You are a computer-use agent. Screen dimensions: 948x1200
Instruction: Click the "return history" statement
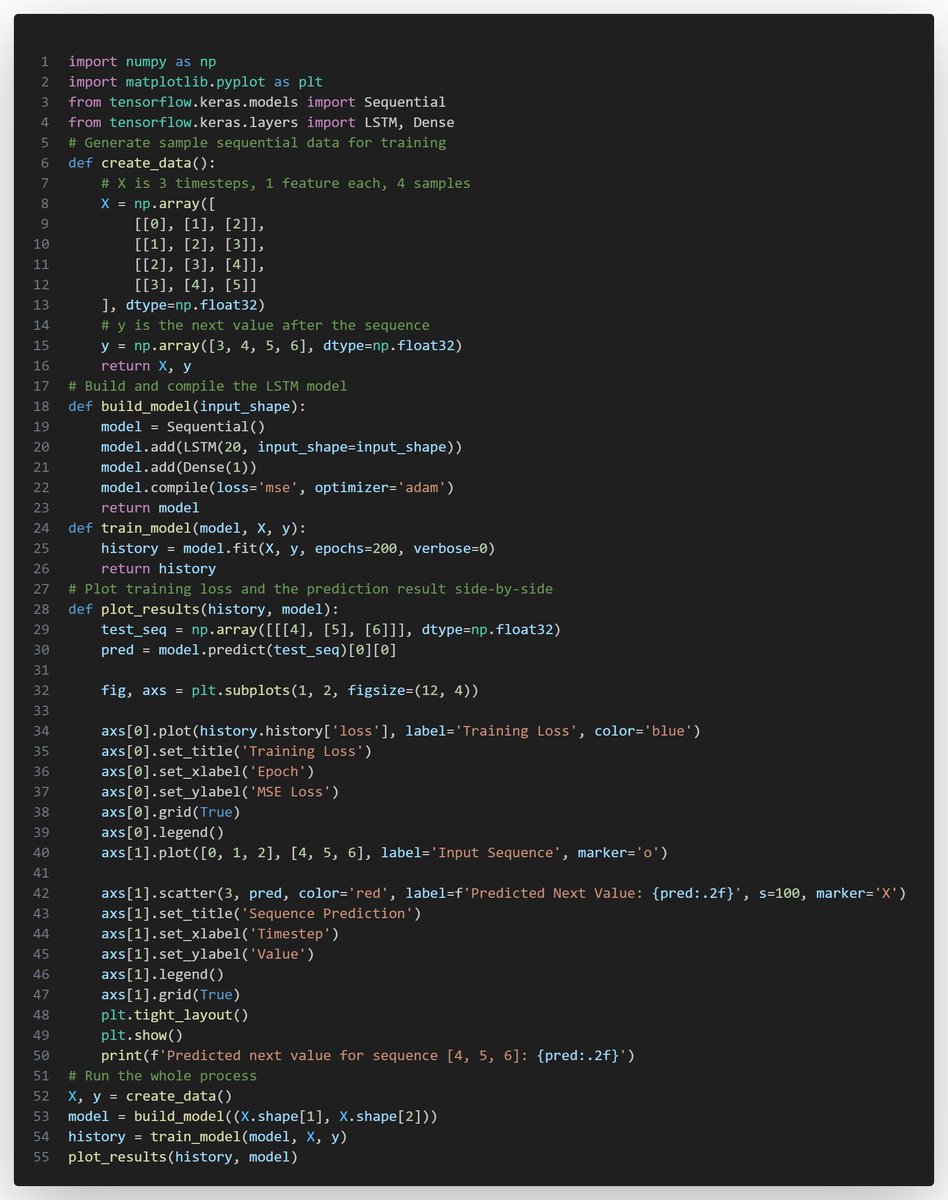tap(158, 568)
